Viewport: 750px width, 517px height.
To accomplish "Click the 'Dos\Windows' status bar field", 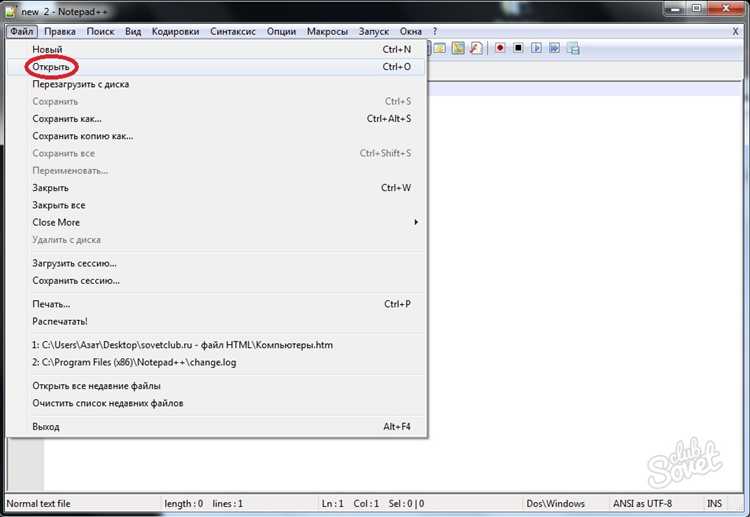I will [x=555, y=504].
